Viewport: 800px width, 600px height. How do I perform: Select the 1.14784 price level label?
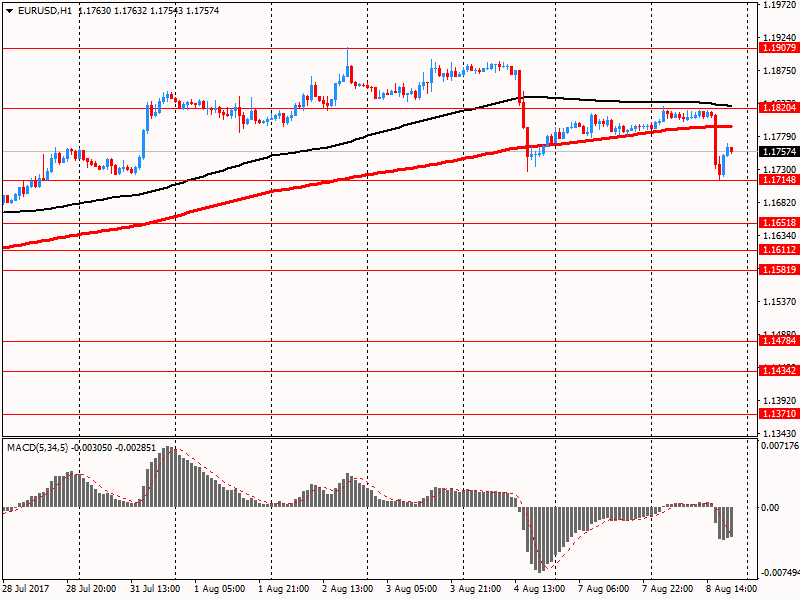pos(779,341)
